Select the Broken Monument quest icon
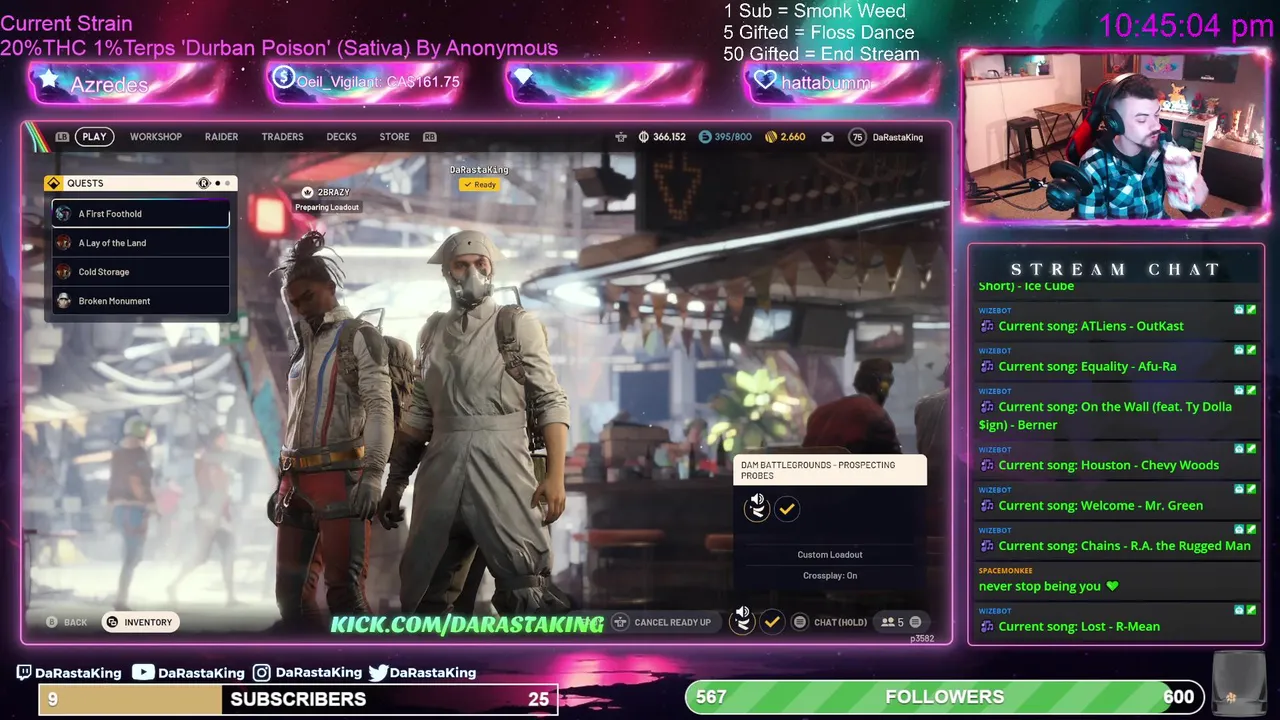The height and width of the screenshot is (720, 1280). pyautogui.click(x=63, y=301)
